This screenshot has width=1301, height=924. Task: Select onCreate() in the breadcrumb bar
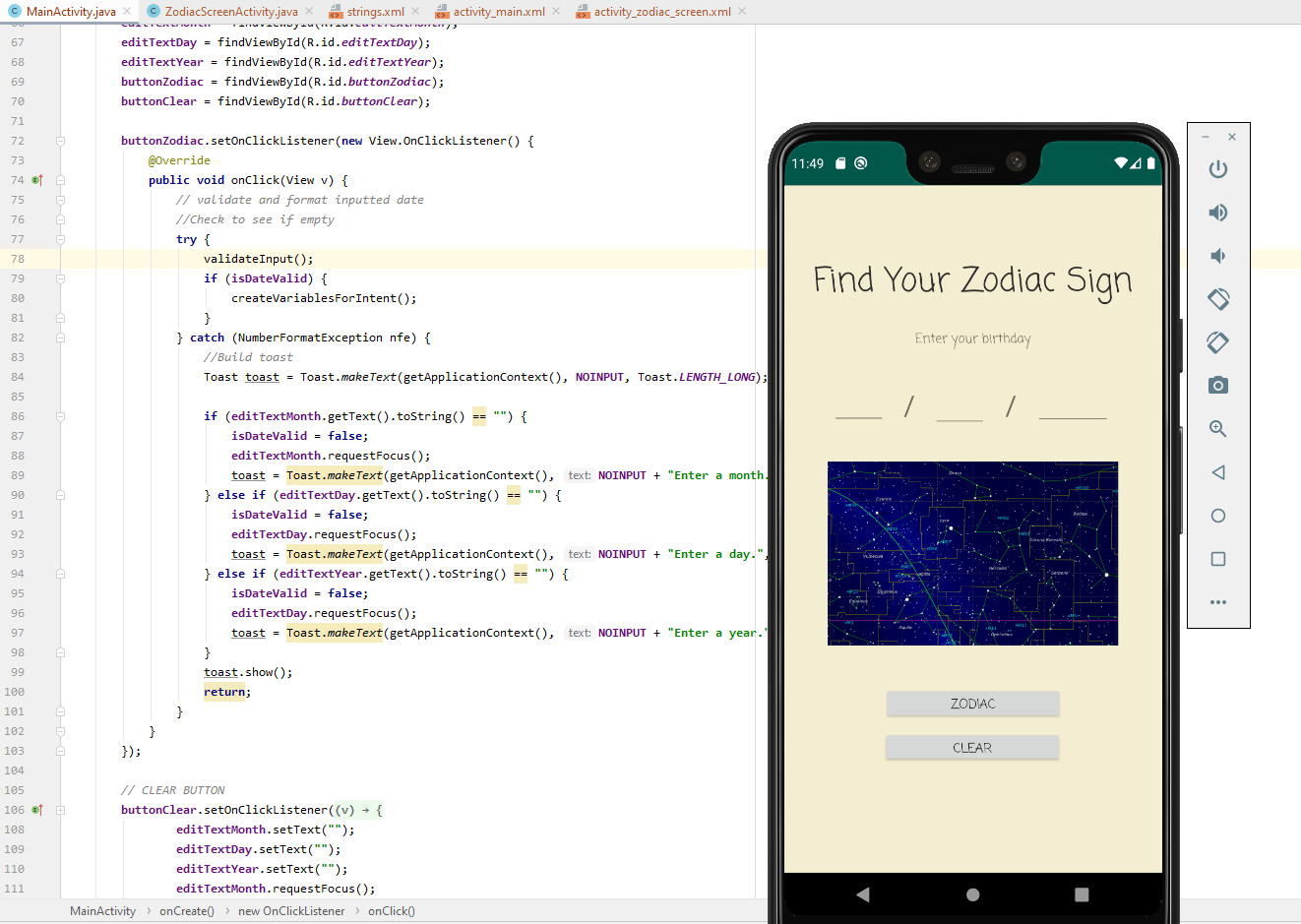click(x=187, y=911)
